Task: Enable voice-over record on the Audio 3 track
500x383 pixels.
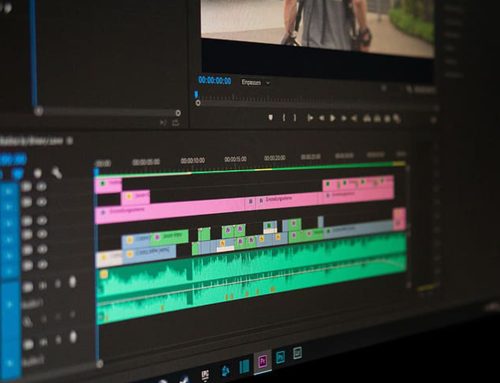Action: pos(73,337)
